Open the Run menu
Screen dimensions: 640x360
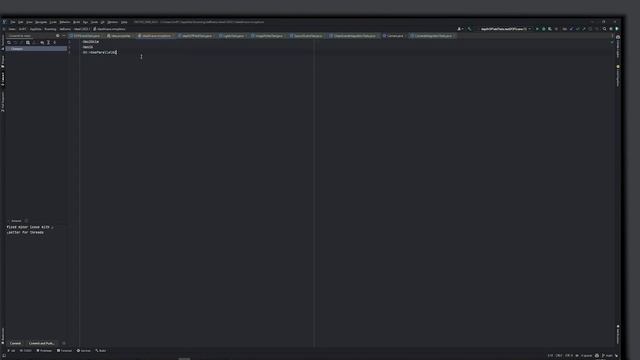(85, 22)
